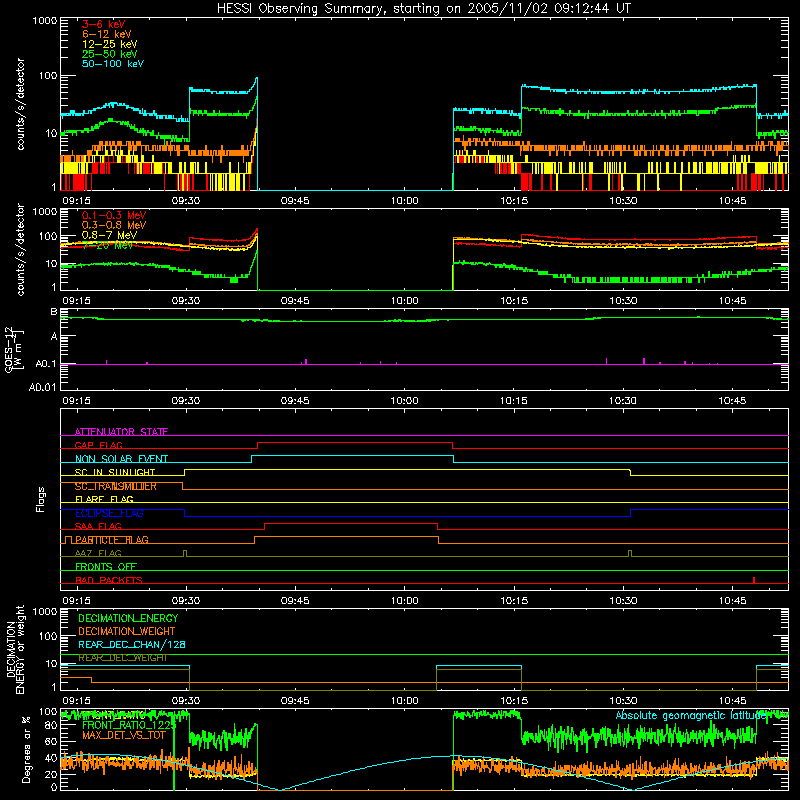Click the AAZ_FLAG pulse near 09:30
The height and width of the screenshot is (800, 800).
coord(185,553)
